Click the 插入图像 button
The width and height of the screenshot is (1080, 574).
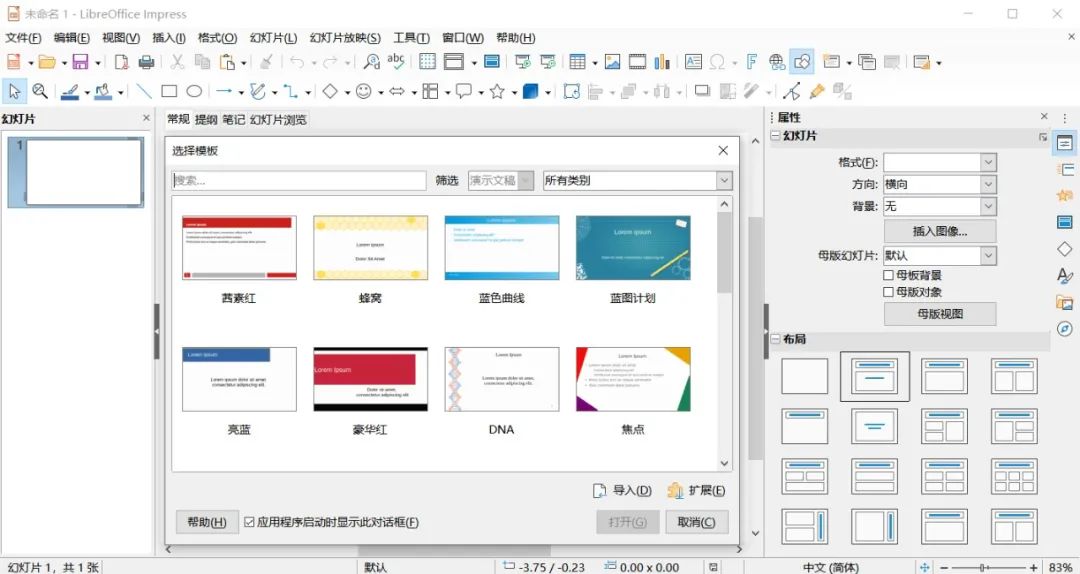939,231
